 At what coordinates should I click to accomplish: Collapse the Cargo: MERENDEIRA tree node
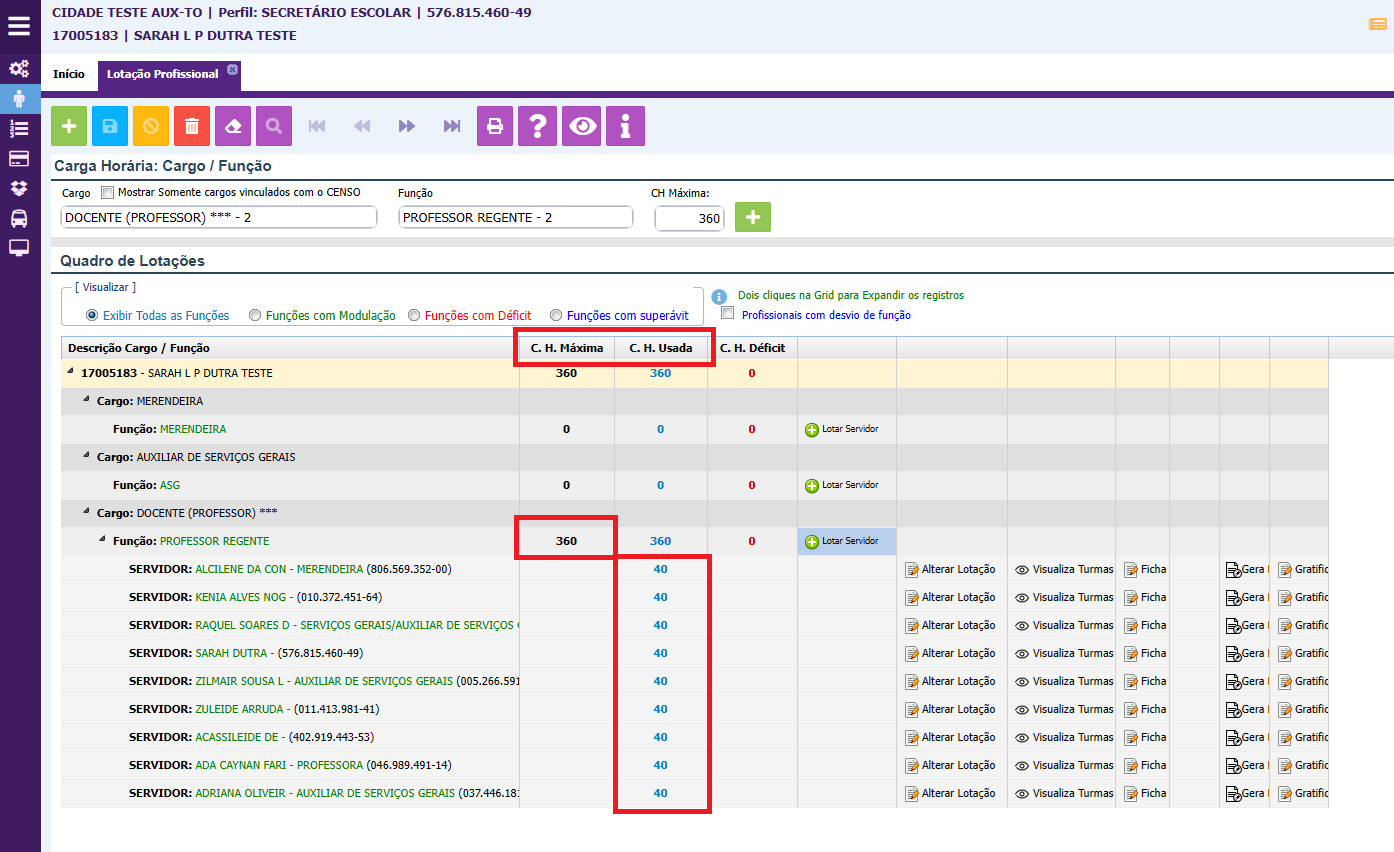click(x=88, y=401)
